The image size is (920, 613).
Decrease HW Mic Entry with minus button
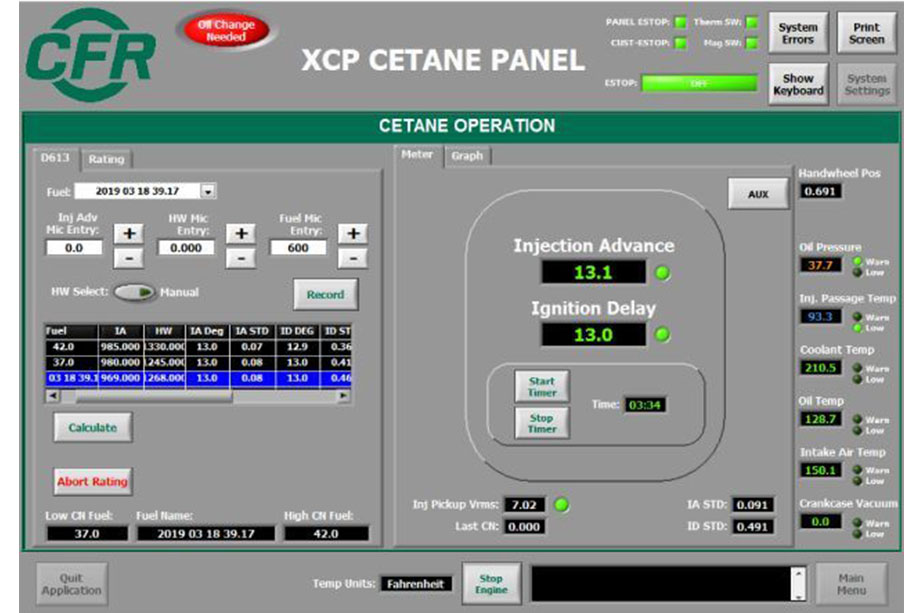[240, 258]
